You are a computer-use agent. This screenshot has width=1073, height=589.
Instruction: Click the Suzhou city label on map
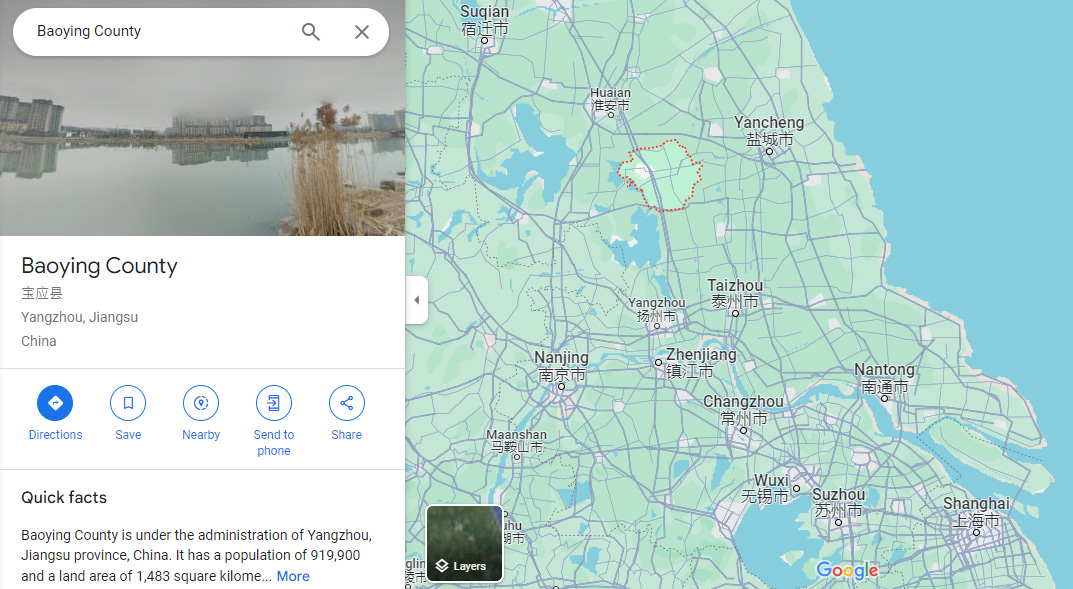click(838, 502)
